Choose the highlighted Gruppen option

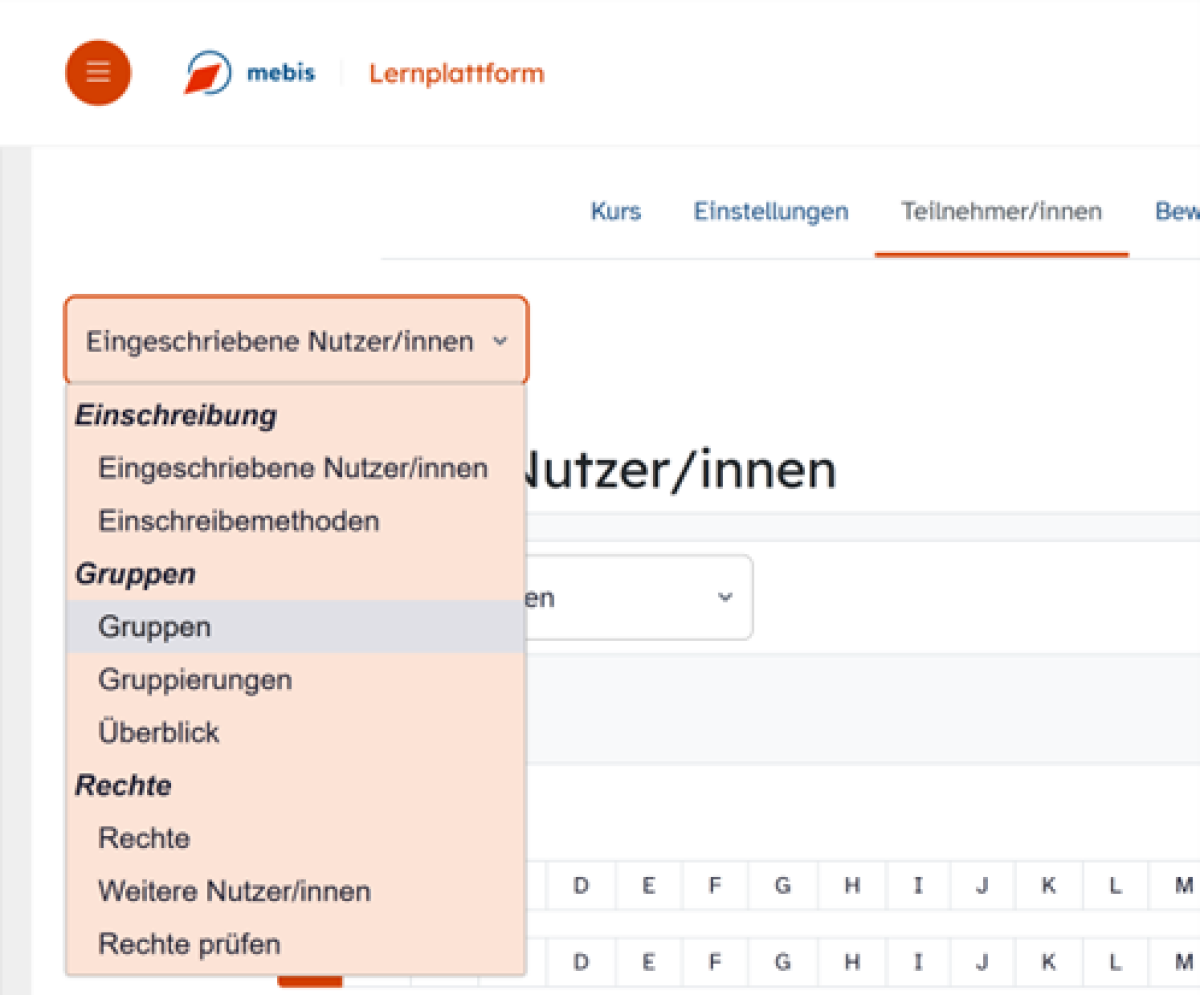coord(154,627)
